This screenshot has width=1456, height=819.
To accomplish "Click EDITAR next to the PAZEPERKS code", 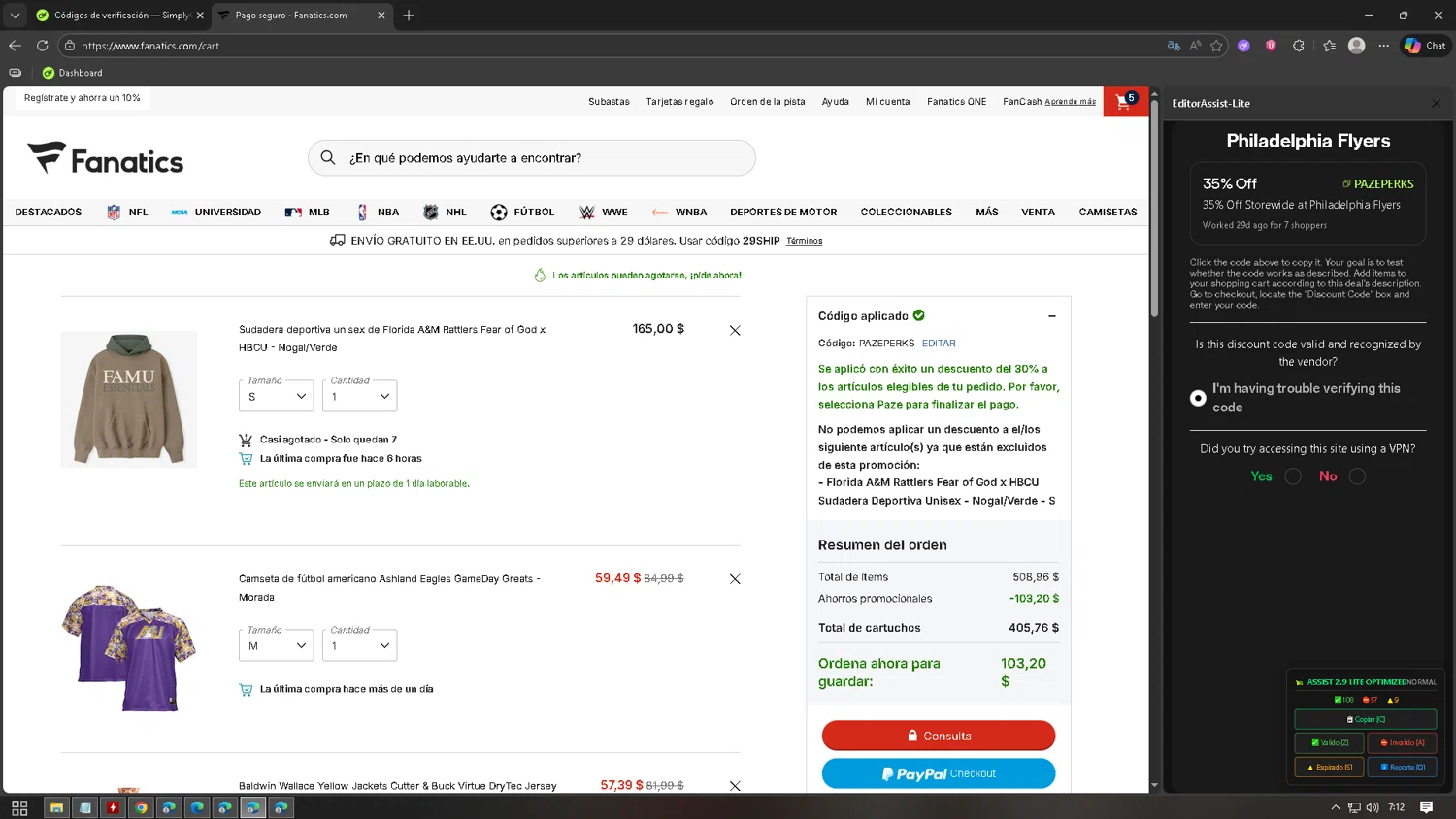I will [x=939, y=344].
